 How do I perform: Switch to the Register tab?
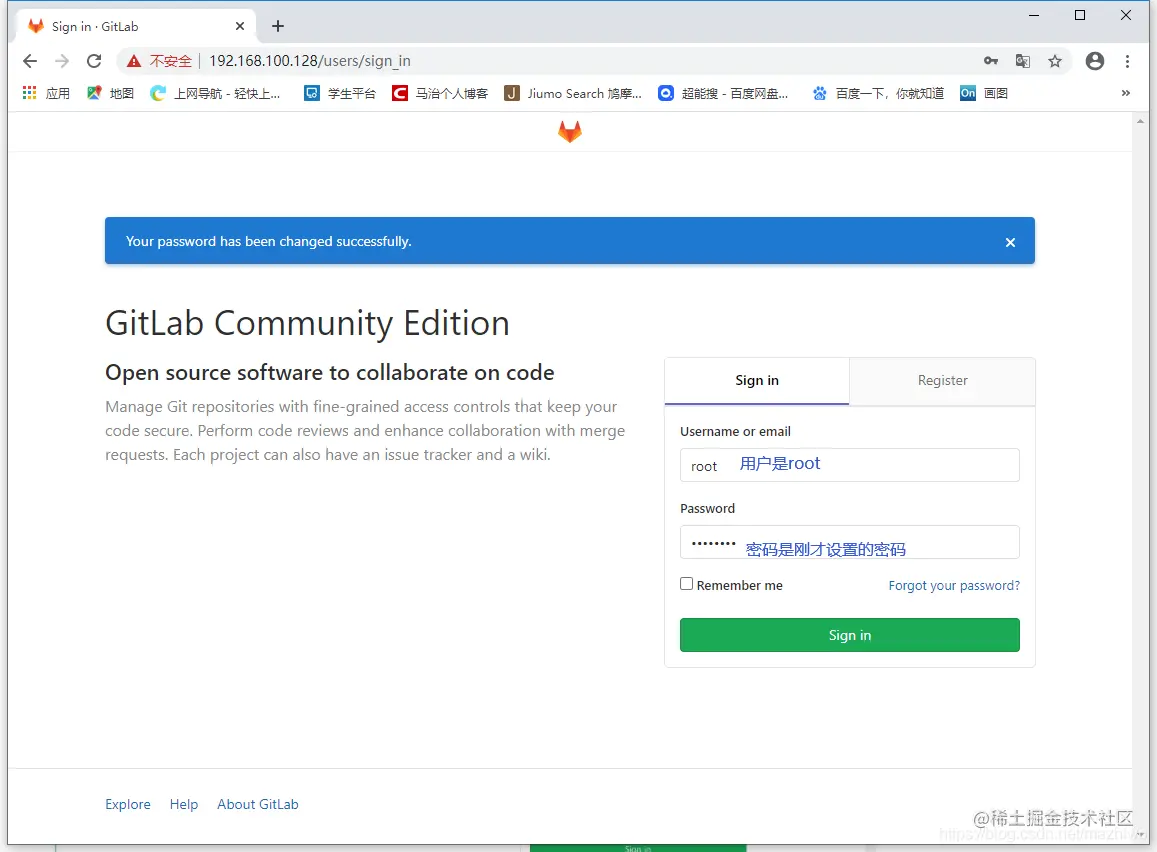(x=942, y=381)
